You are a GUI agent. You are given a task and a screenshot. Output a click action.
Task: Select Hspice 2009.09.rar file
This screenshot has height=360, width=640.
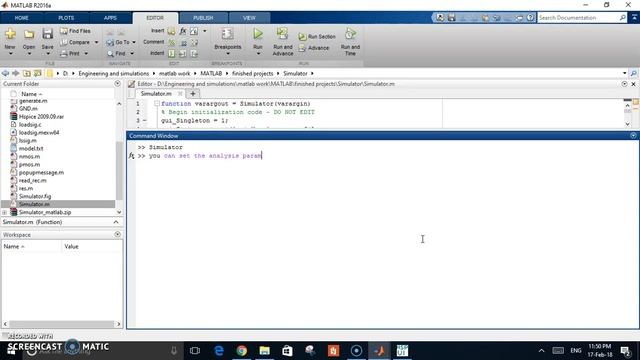pyautogui.click(x=41, y=117)
